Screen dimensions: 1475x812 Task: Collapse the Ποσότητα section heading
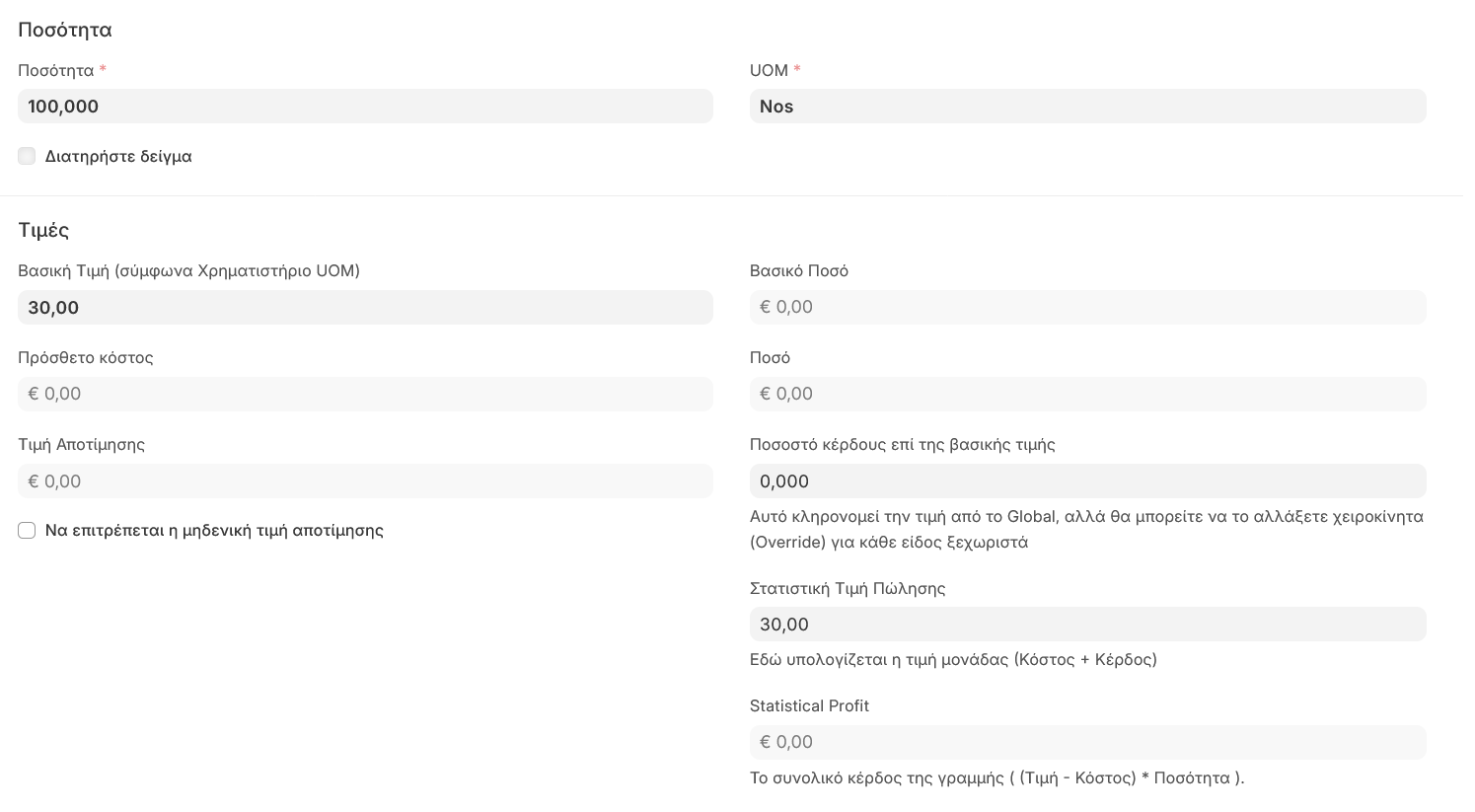(65, 30)
